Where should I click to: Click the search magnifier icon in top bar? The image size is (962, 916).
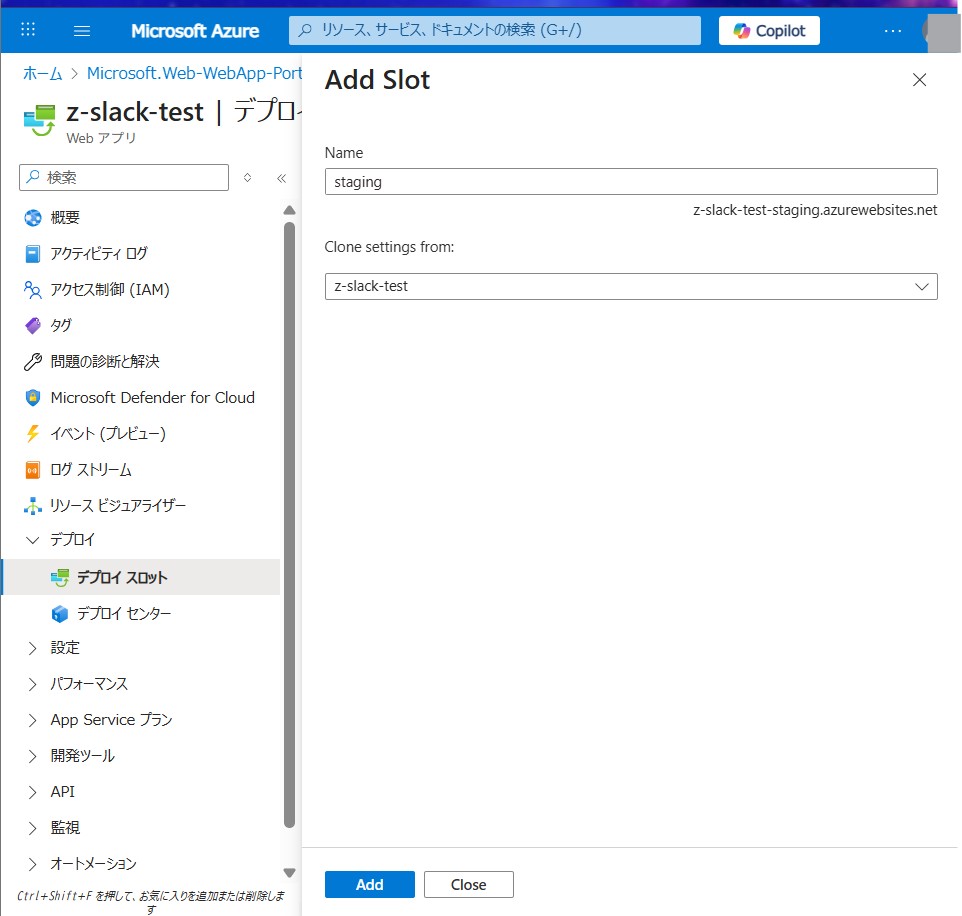(305, 30)
